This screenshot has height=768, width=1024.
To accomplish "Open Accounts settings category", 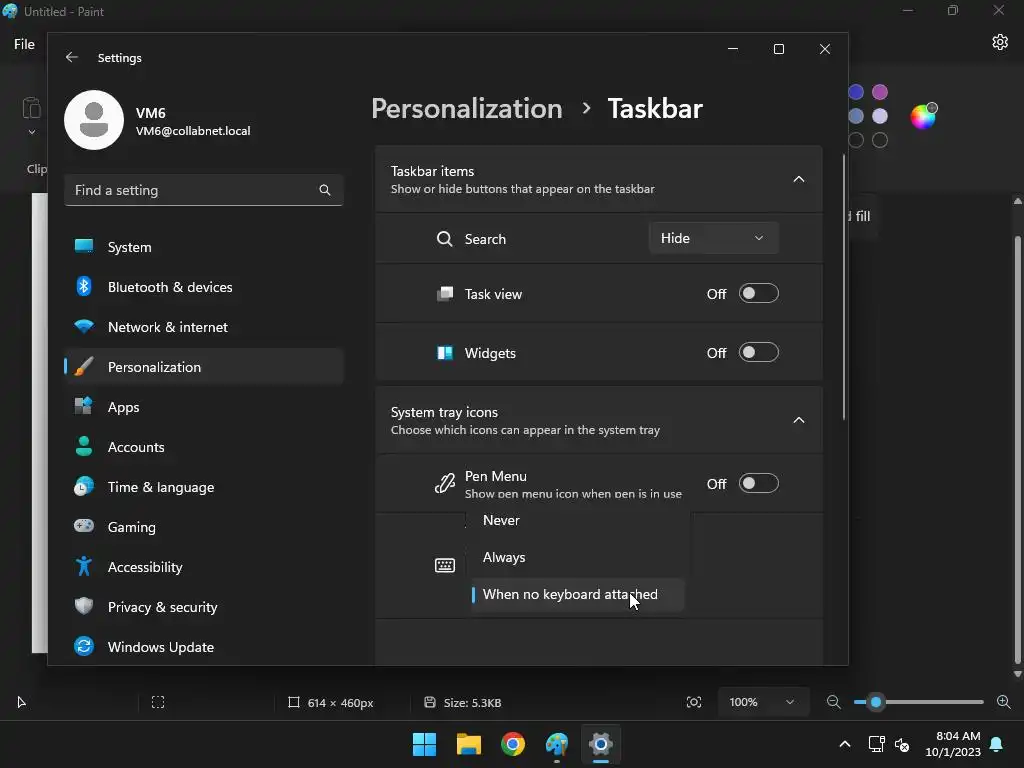I will [x=204, y=447].
